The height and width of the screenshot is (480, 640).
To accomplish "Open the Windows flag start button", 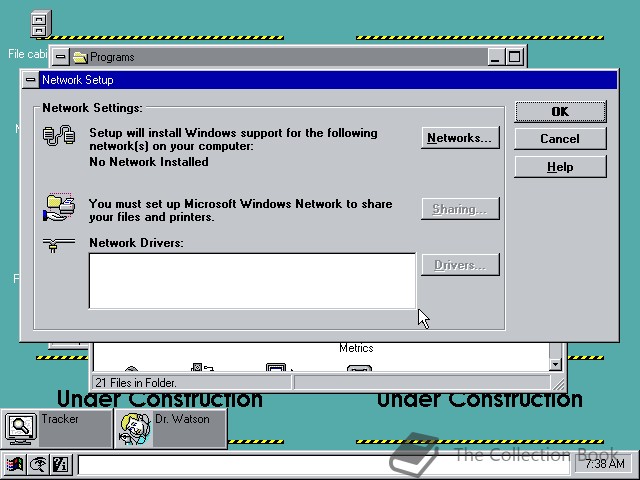I will 16,464.
